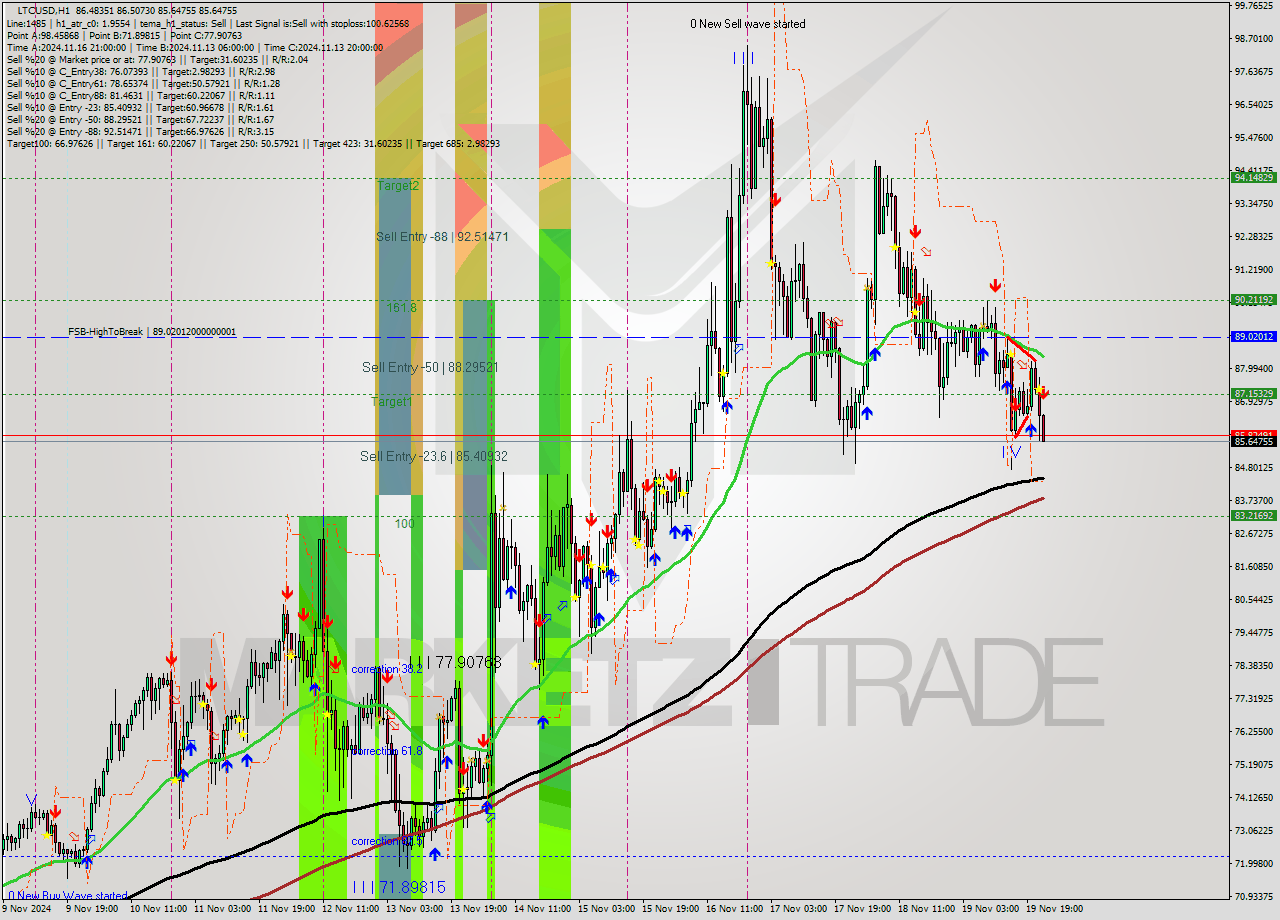
Task: Click the green 87.15329 price tag
Action: [1254, 394]
